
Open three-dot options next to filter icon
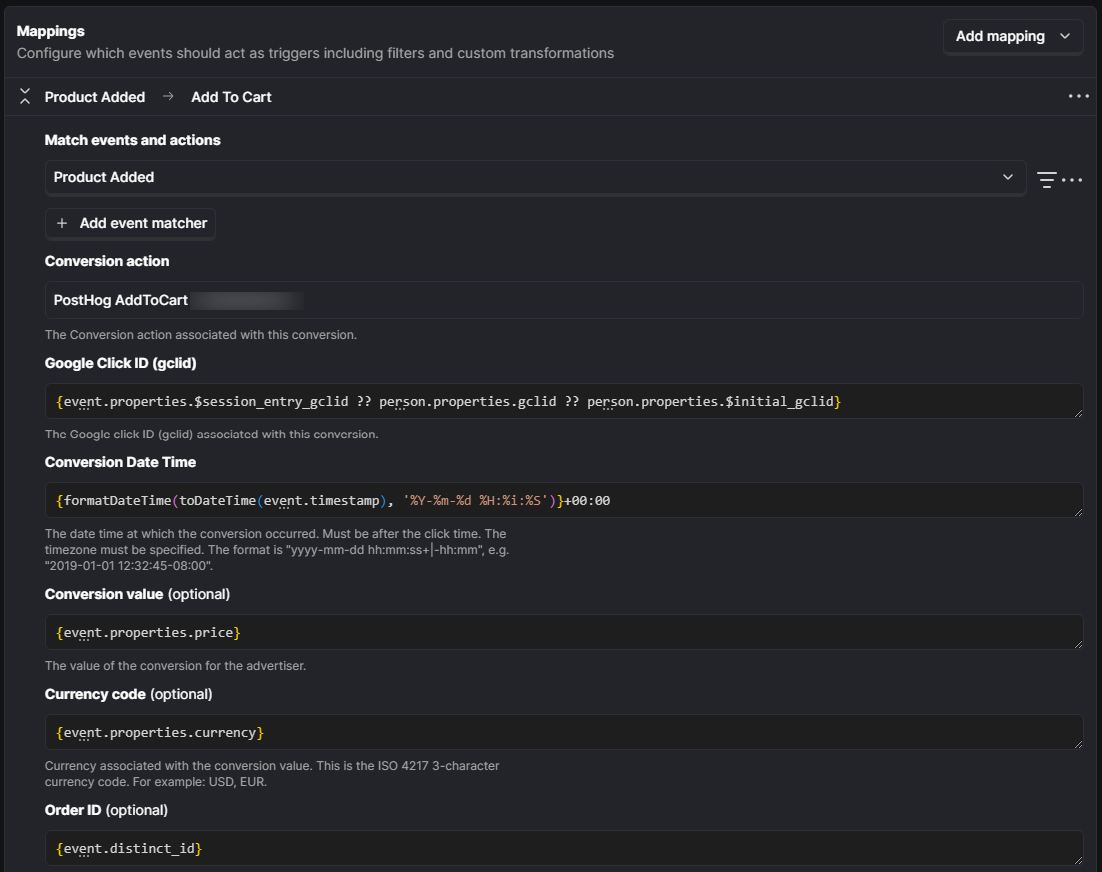[1072, 180]
